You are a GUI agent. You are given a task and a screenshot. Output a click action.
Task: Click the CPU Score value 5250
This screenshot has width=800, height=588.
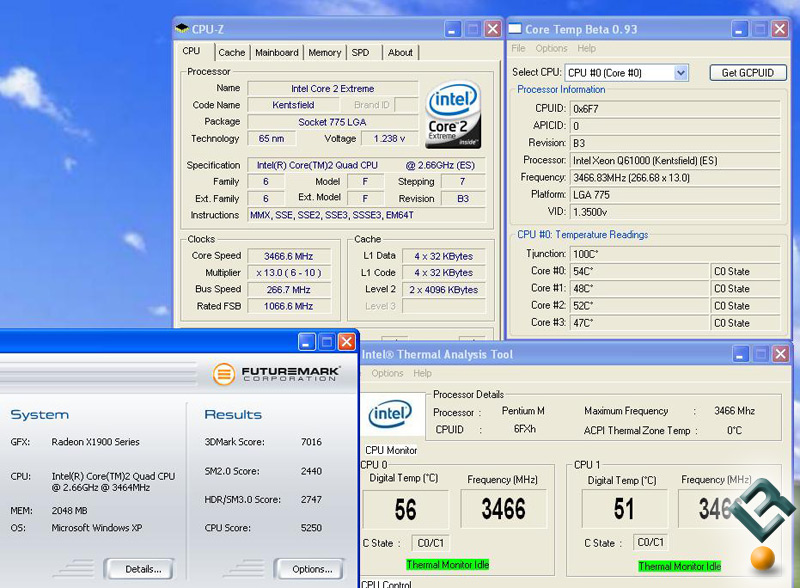[x=311, y=528]
